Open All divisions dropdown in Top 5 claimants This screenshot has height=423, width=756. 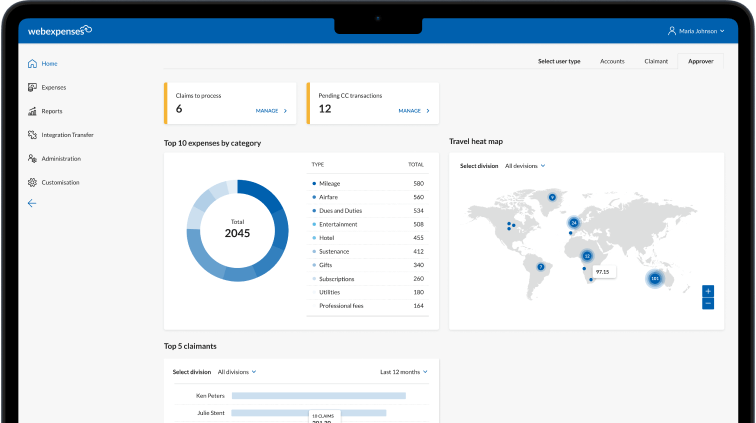click(237, 372)
